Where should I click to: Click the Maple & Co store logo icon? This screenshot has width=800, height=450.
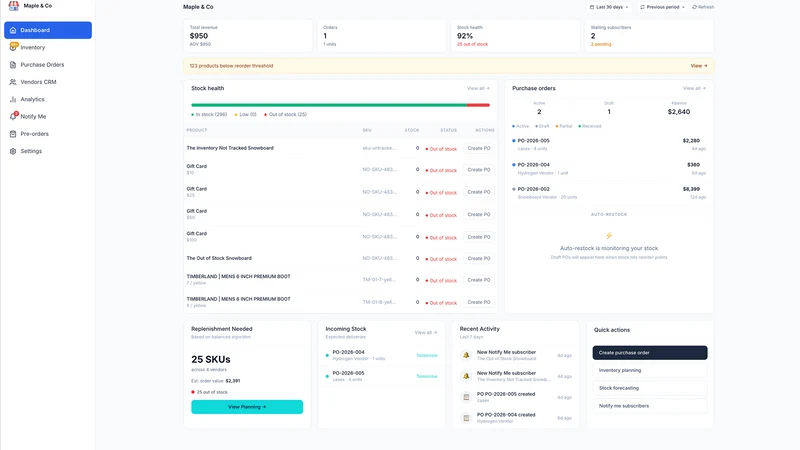pyautogui.click(x=14, y=6)
